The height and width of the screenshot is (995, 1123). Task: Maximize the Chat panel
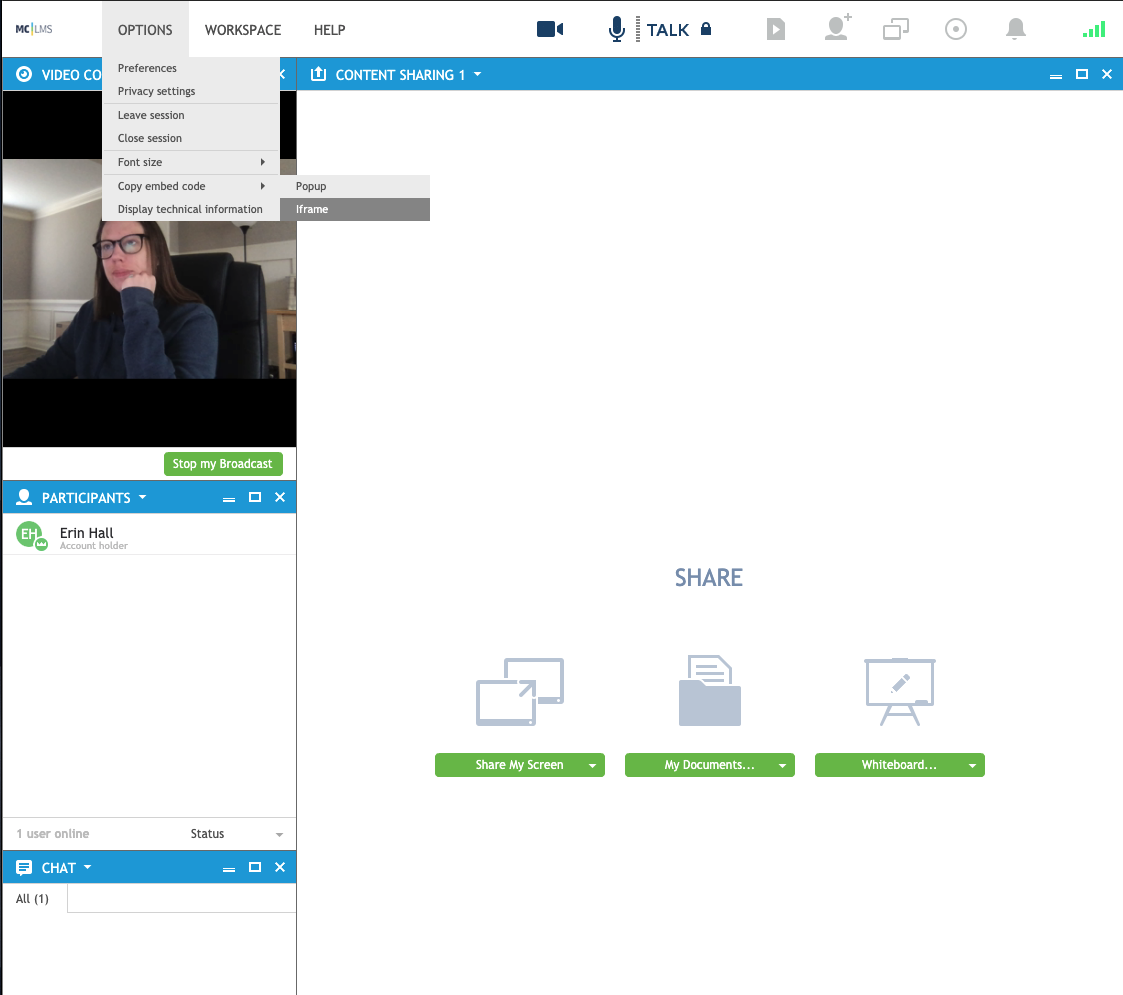[x=254, y=867]
